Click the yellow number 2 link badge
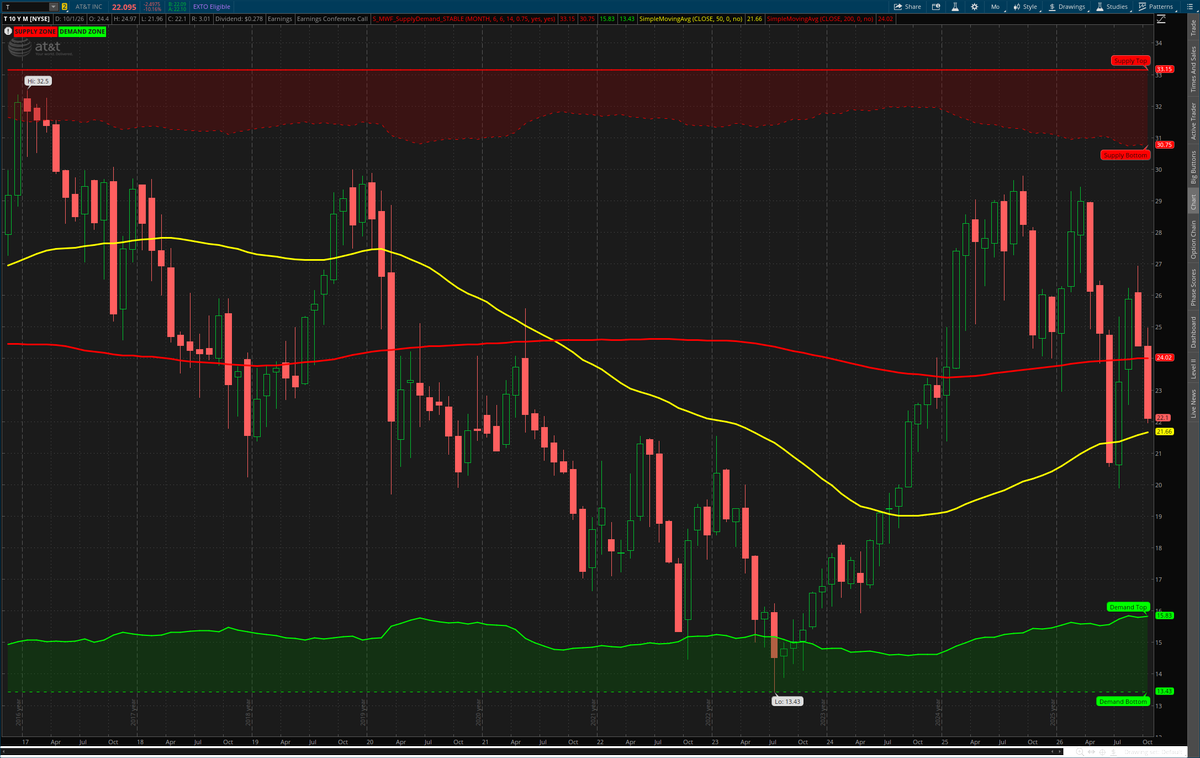Image resolution: width=1200 pixels, height=758 pixels. tap(64, 7)
